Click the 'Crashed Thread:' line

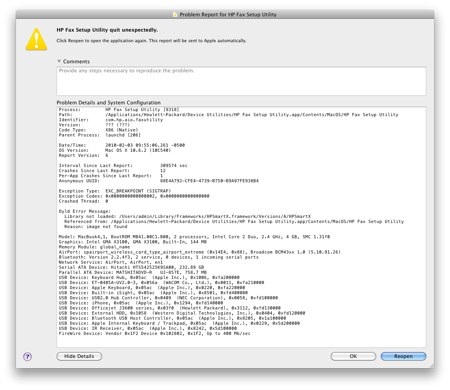(x=83, y=201)
